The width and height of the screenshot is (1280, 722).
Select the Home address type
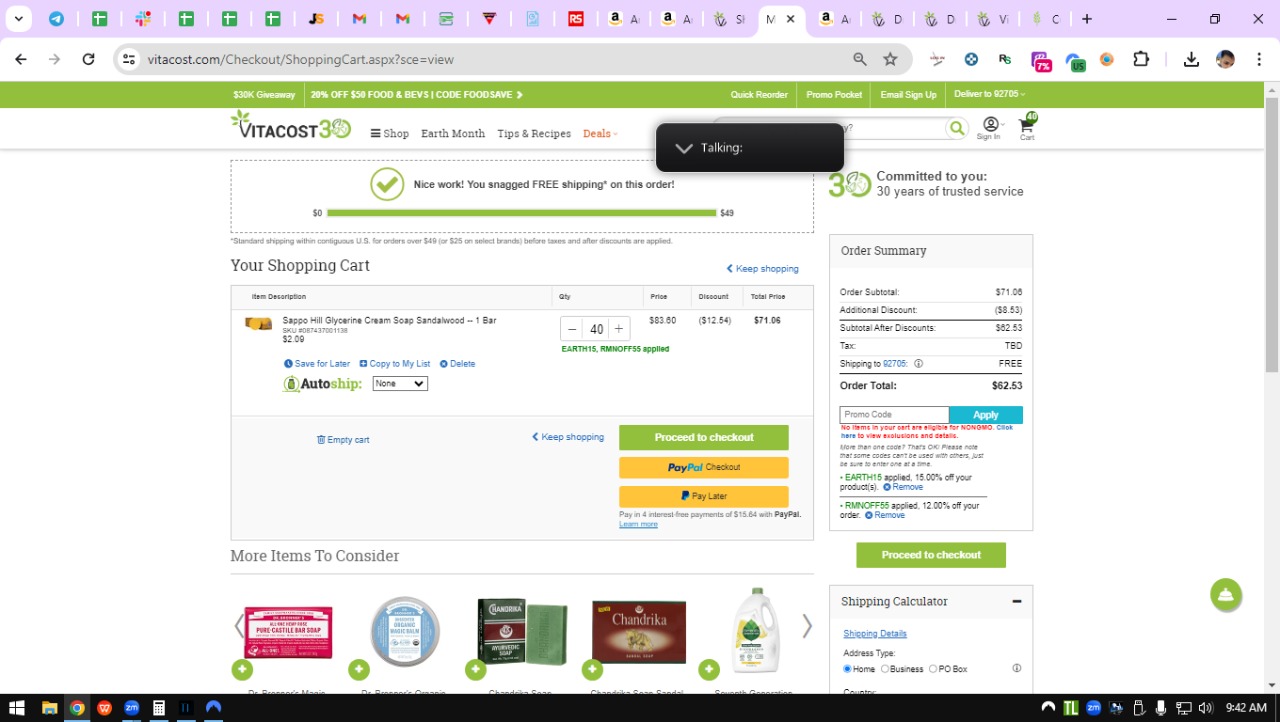[848, 669]
